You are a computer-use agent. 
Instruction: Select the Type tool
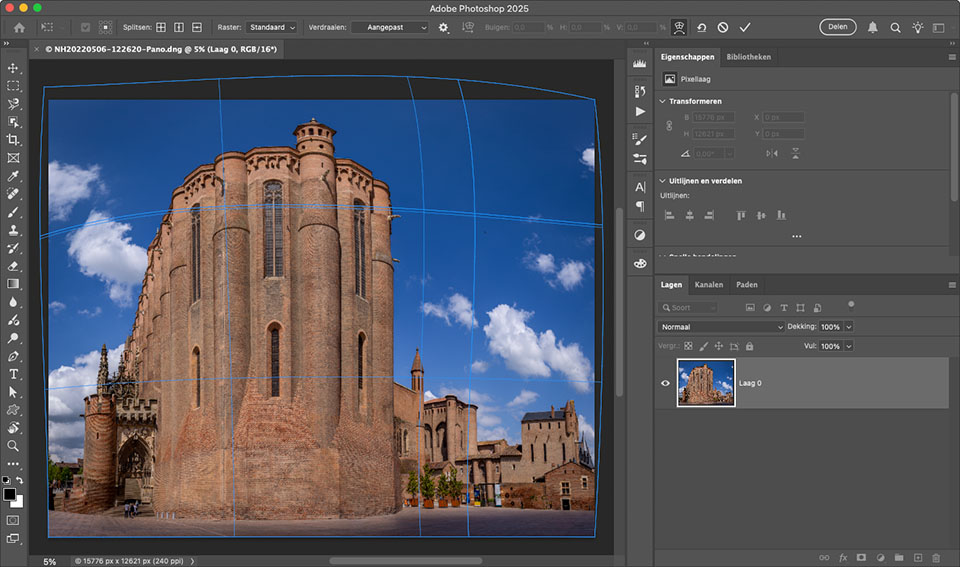click(x=13, y=374)
